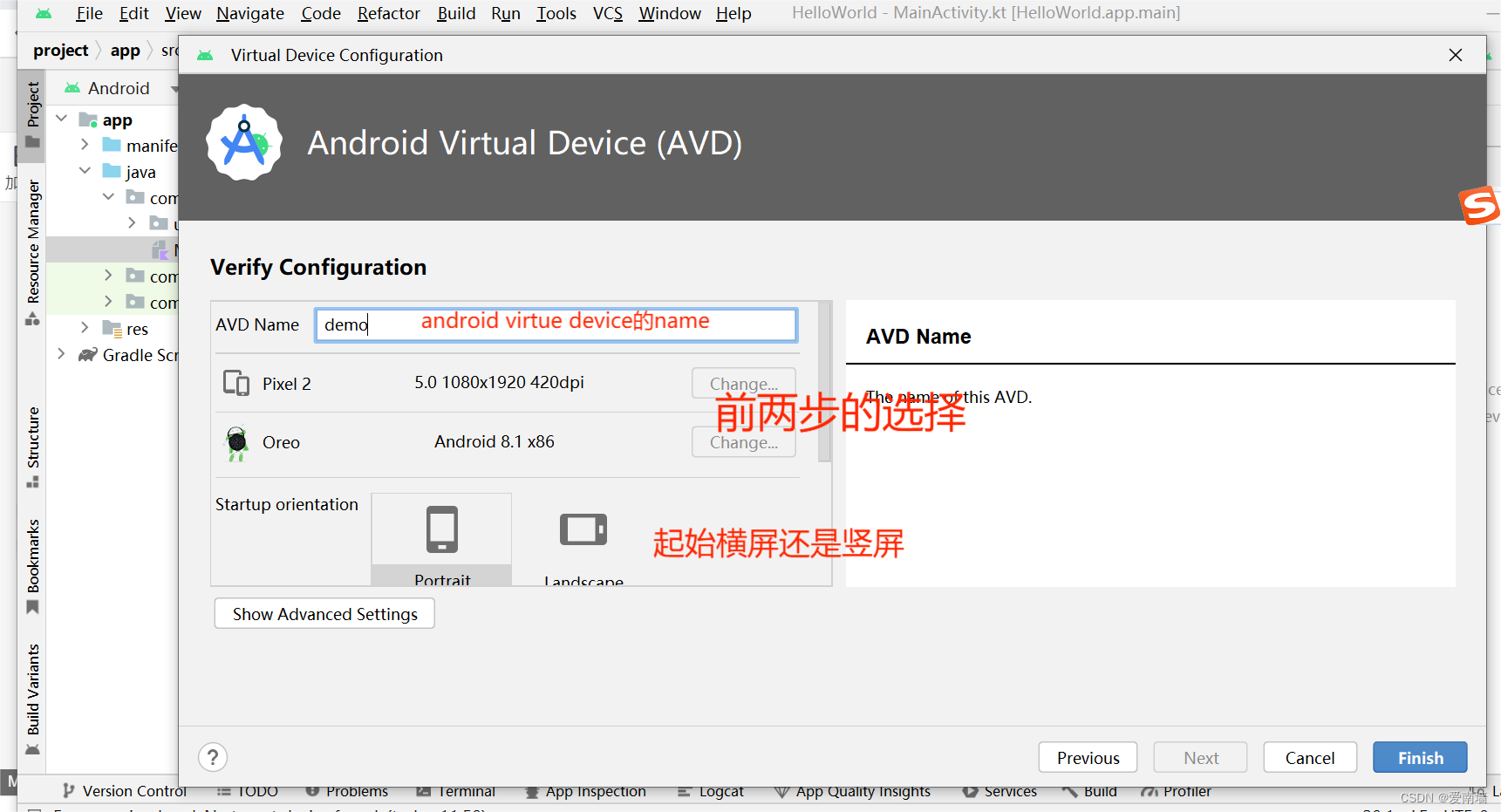Open the Version Control tool window
The height and width of the screenshot is (812, 1501).
pyautogui.click(x=125, y=791)
